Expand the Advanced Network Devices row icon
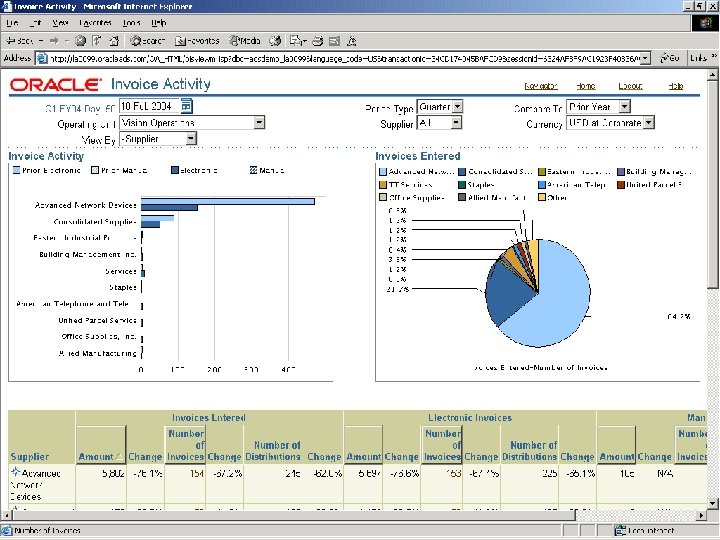The width and height of the screenshot is (720, 540). (15, 471)
